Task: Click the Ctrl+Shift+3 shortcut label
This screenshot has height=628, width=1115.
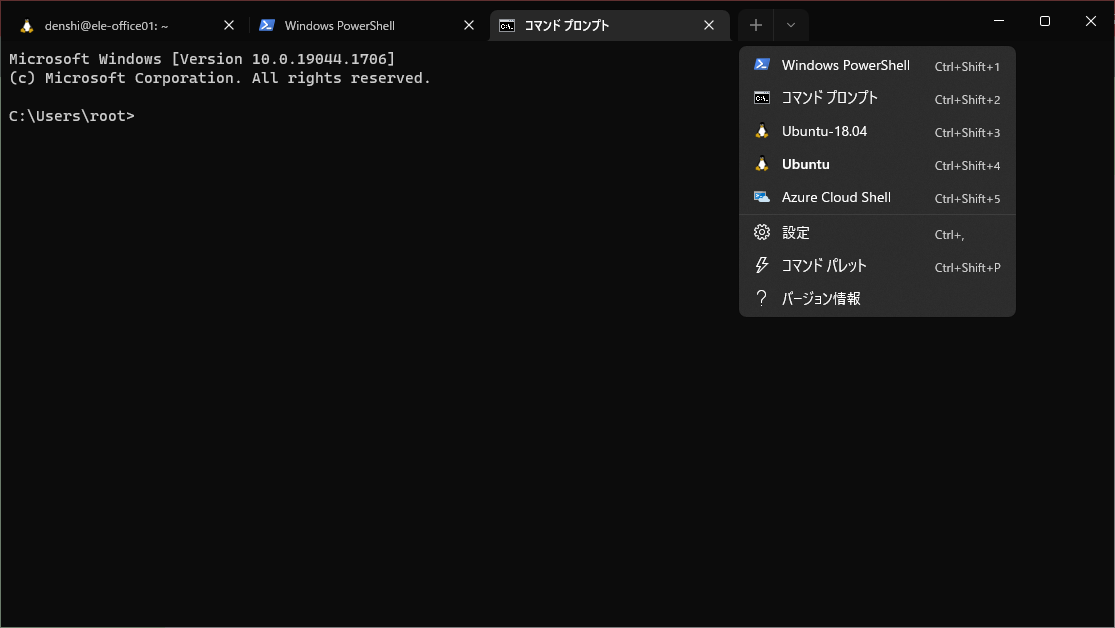Action: pyautogui.click(x=967, y=133)
